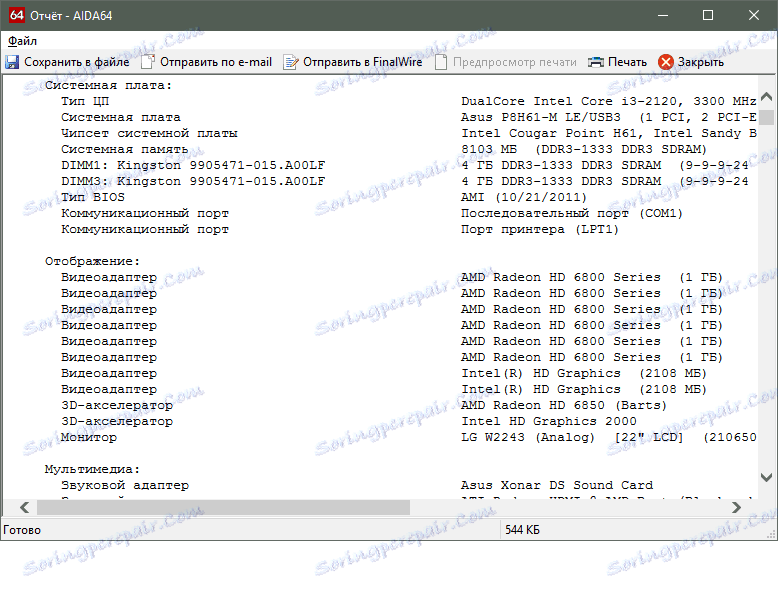Click the DIMM3: Kingston row
Image resolution: width=778 pixels, height=594 pixels.
point(193,181)
